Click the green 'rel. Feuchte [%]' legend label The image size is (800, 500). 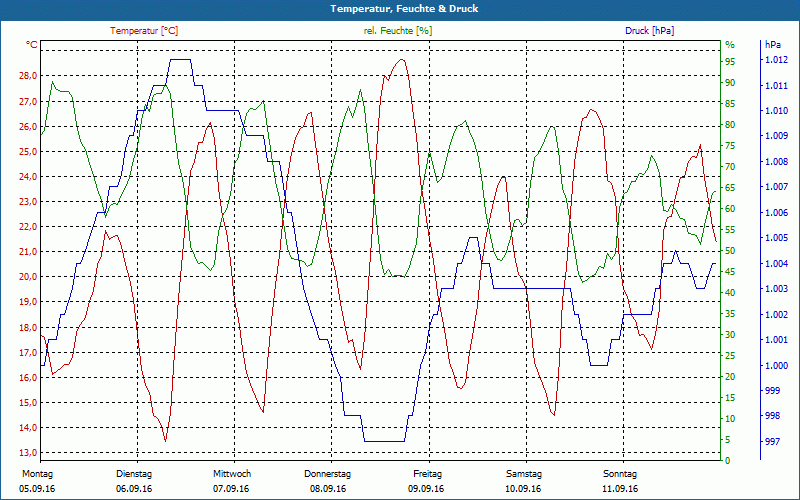pyautogui.click(x=398, y=31)
